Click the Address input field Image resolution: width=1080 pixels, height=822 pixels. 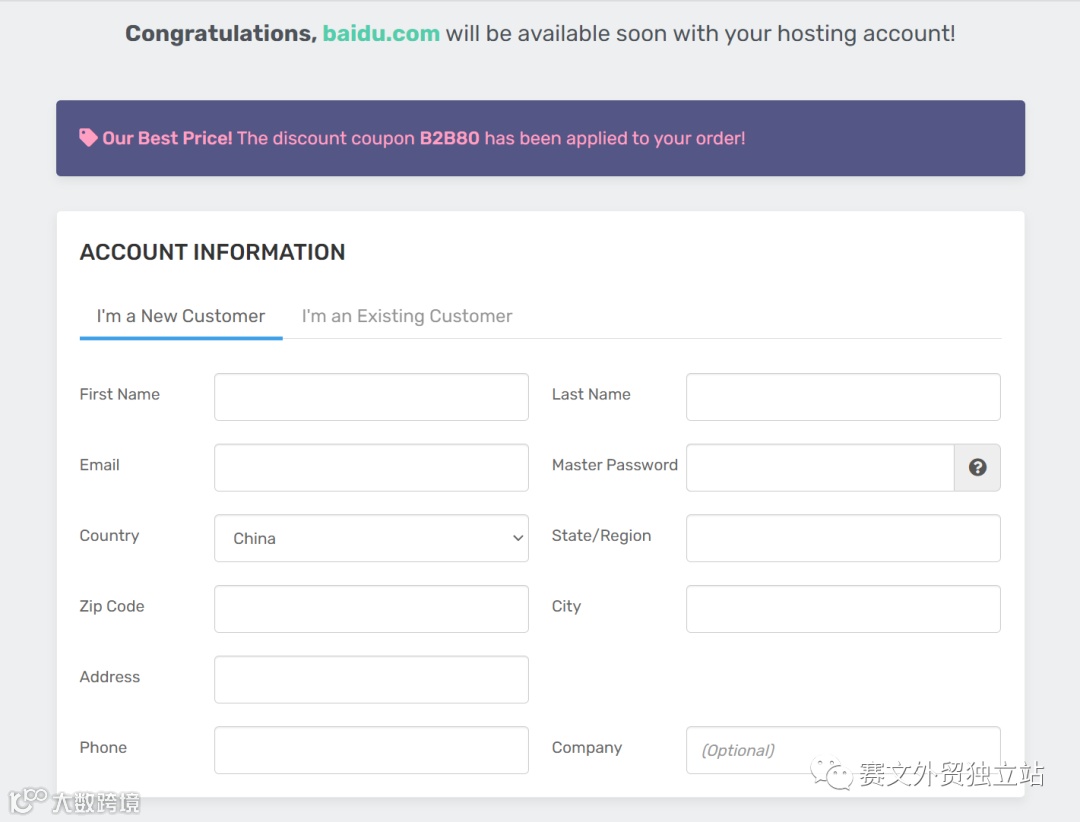(371, 680)
